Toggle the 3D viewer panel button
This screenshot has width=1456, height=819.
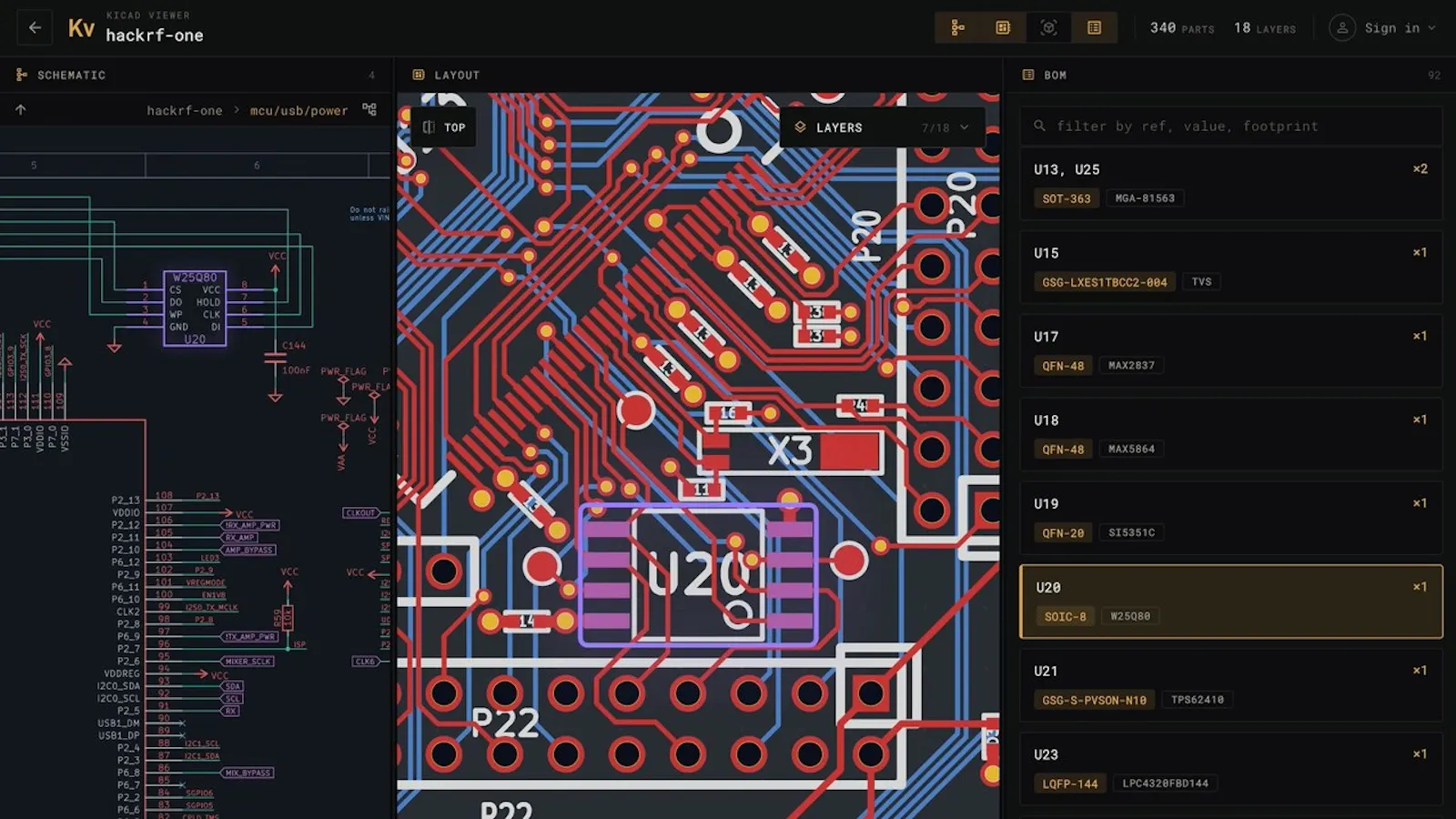(1048, 28)
